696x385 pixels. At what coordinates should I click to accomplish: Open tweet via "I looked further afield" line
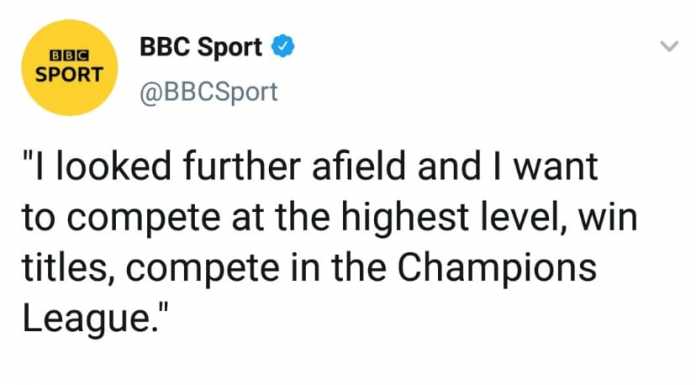coord(310,166)
